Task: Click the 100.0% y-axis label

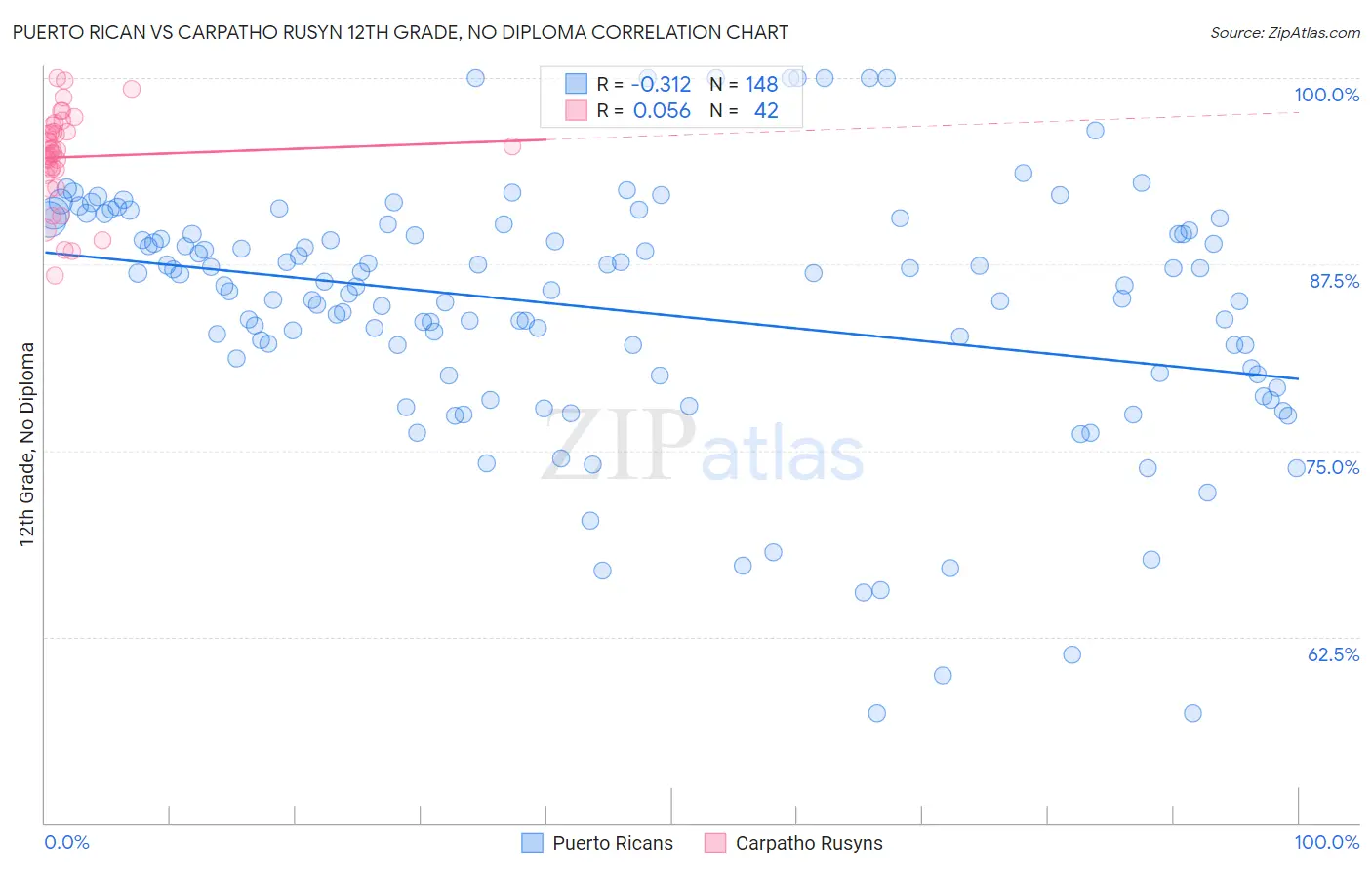Action: 1326,95
